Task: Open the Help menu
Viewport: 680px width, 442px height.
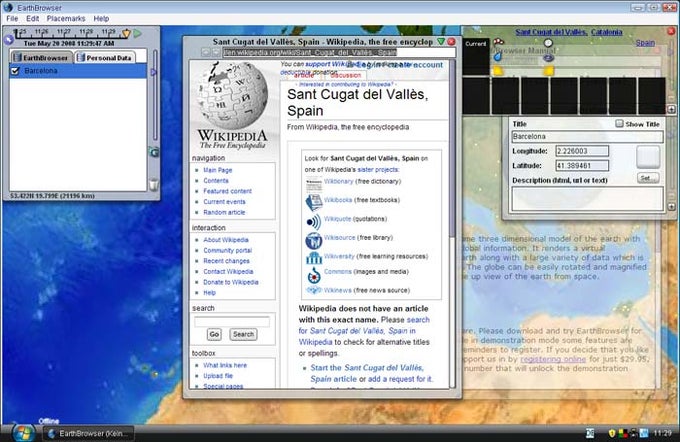Action: pyautogui.click(x=101, y=19)
